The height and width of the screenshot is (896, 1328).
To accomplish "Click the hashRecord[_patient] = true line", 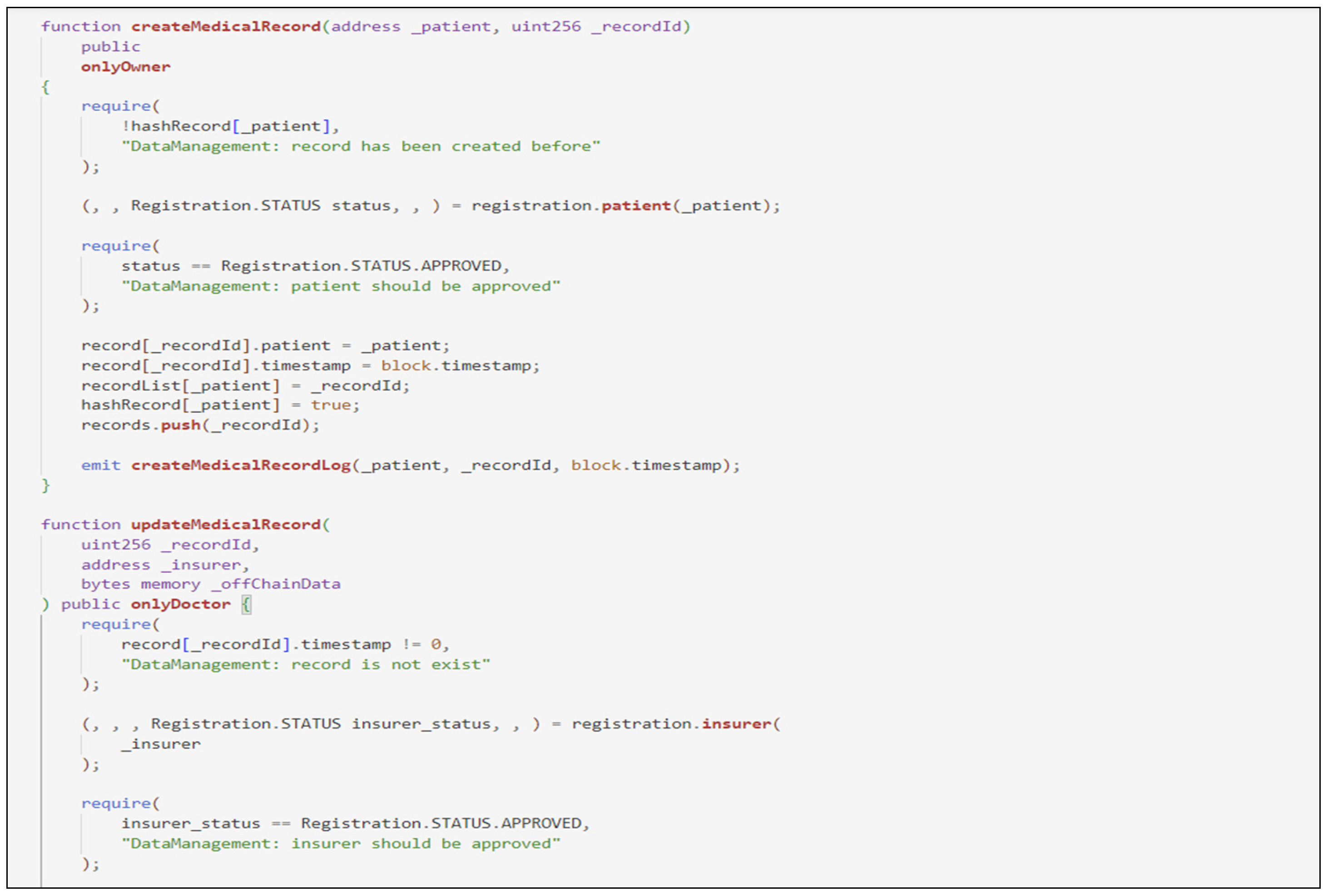I will click(x=220, y=405).
